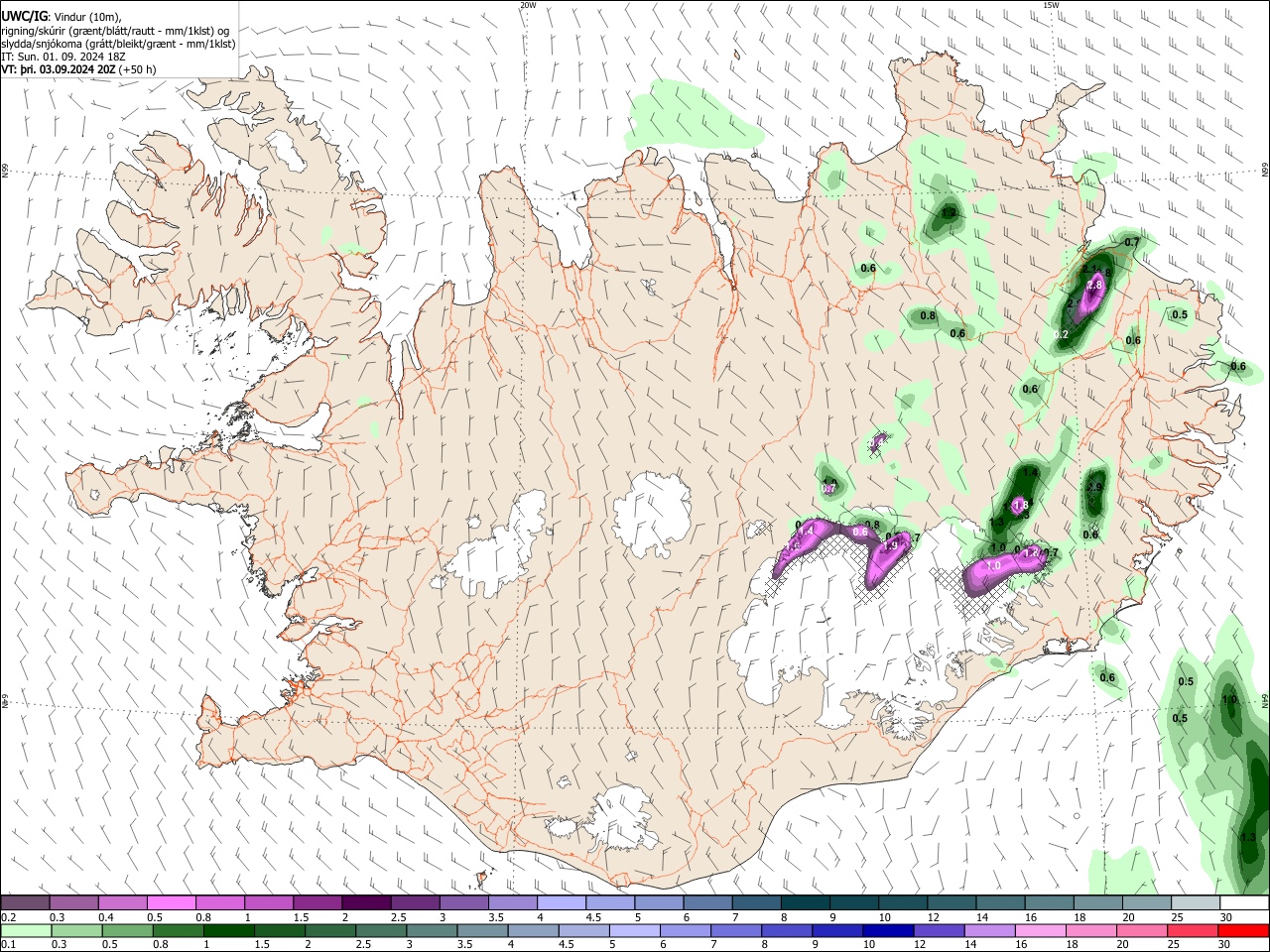Click the '1.2' value in the northern dark green patch
Image resolution: width=1270 pixels, height=952 pixels.
[949, 212]
